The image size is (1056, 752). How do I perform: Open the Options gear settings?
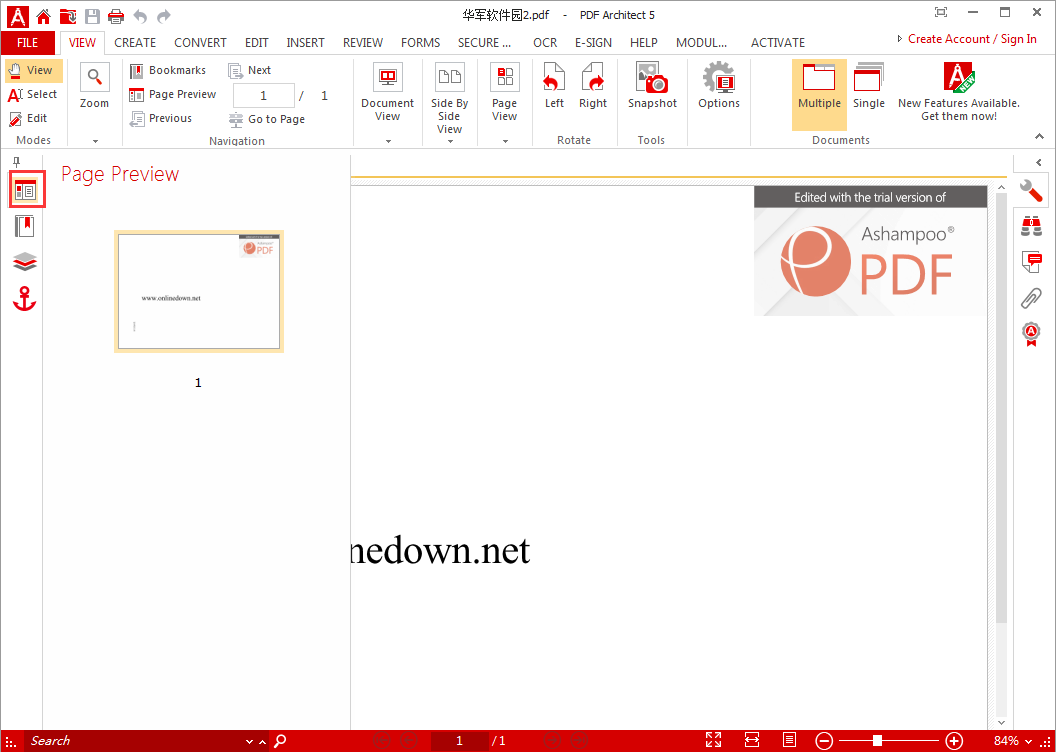coord(719,86)
